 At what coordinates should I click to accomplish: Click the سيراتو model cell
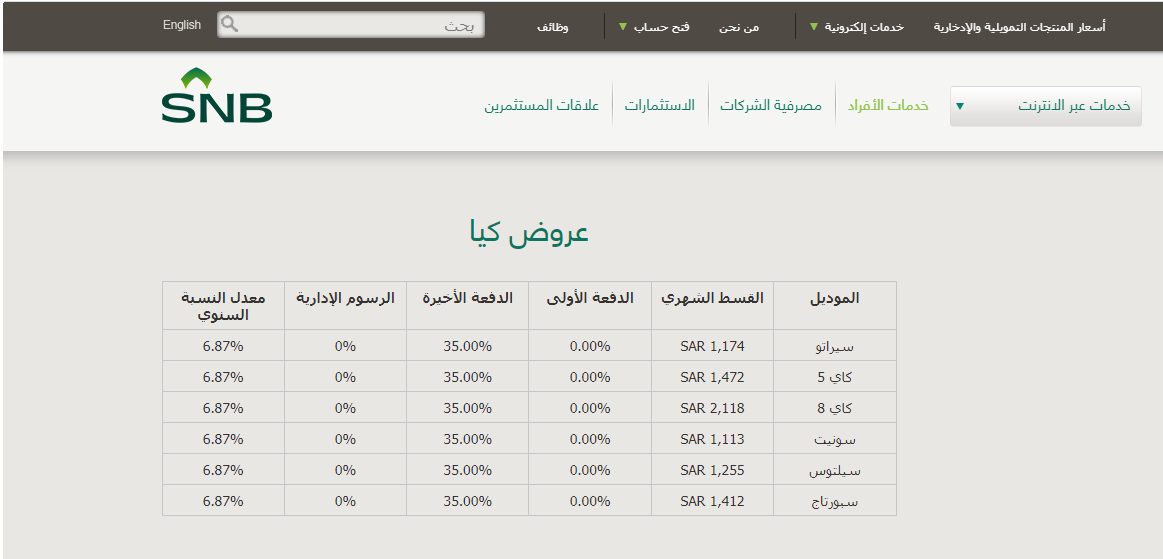834,346
